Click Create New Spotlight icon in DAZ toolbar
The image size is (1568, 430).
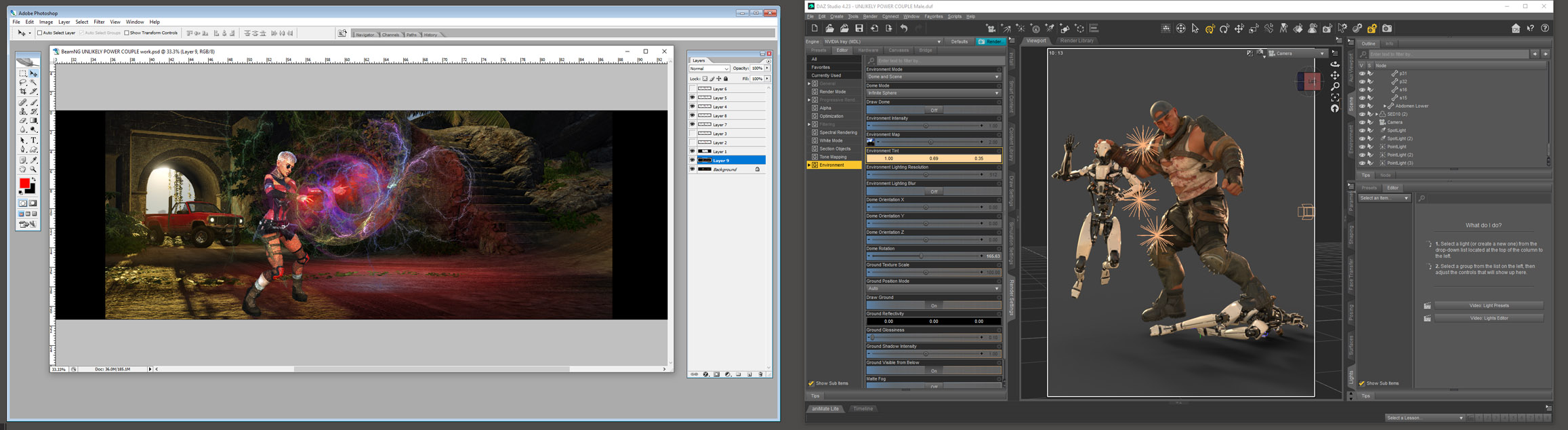(1050, 28)
